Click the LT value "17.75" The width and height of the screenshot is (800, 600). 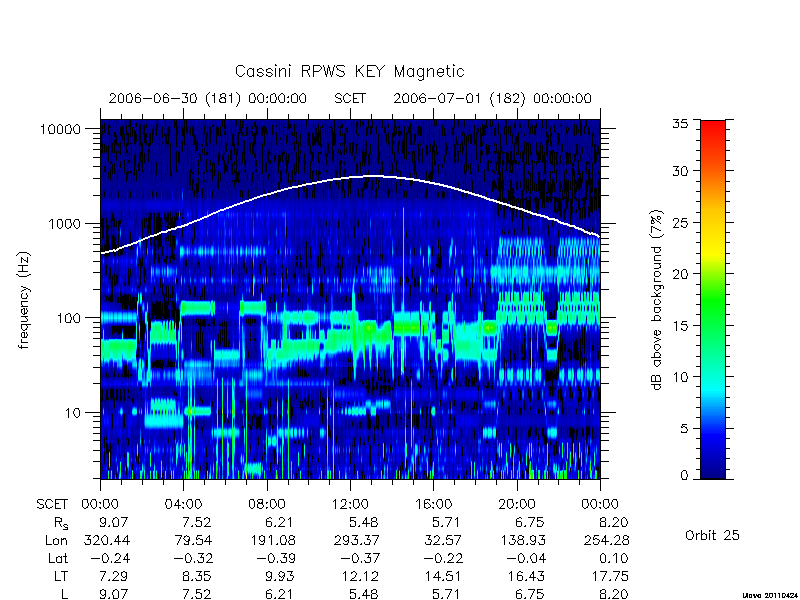point(609,577)
